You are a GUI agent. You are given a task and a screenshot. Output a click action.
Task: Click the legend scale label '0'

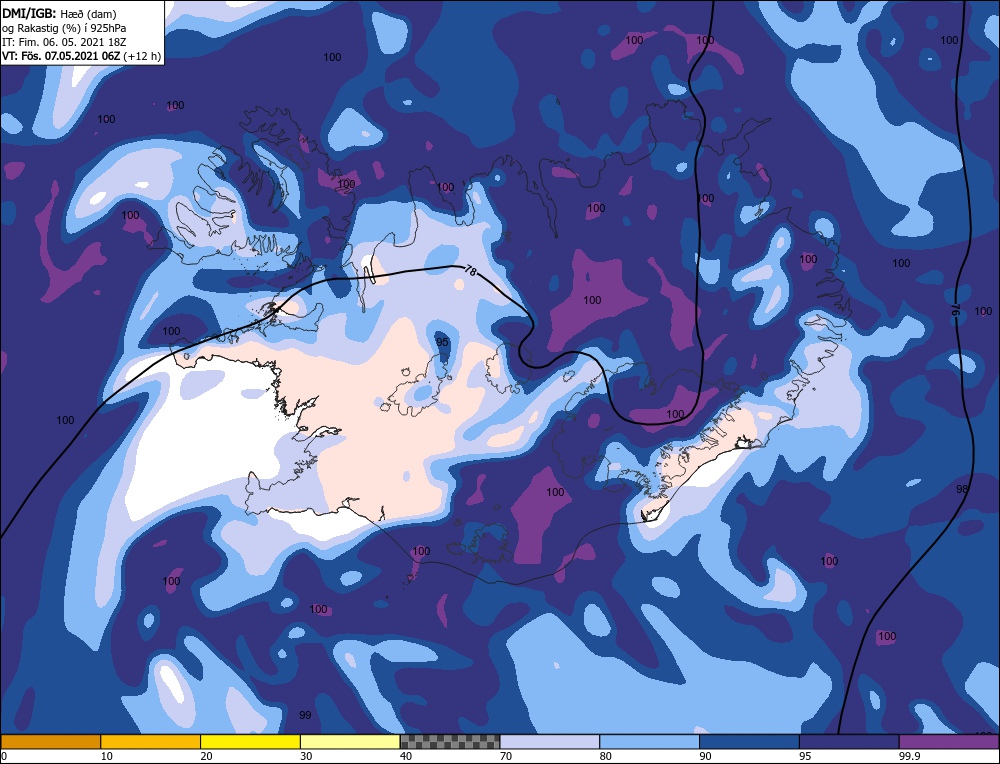click(4, 756)
